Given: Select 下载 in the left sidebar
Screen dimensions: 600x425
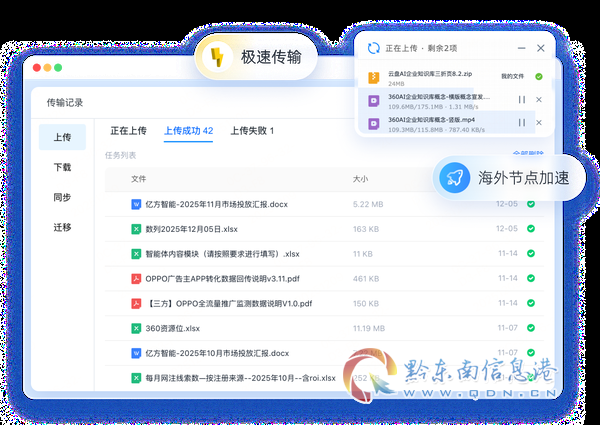Looking at the screenshot, I should [x=62, y=167].
